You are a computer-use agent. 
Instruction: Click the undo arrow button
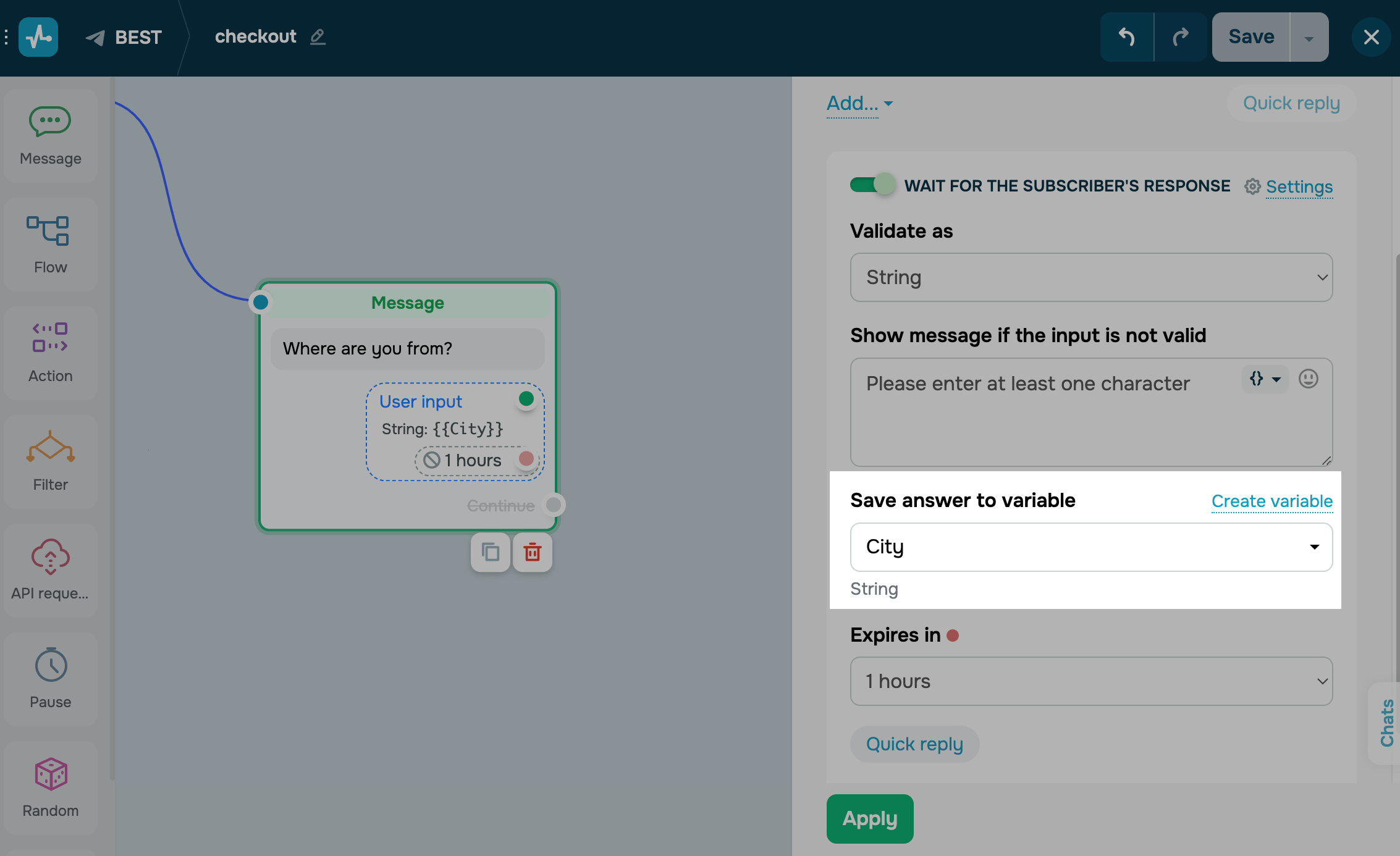tap(1127, 37)
